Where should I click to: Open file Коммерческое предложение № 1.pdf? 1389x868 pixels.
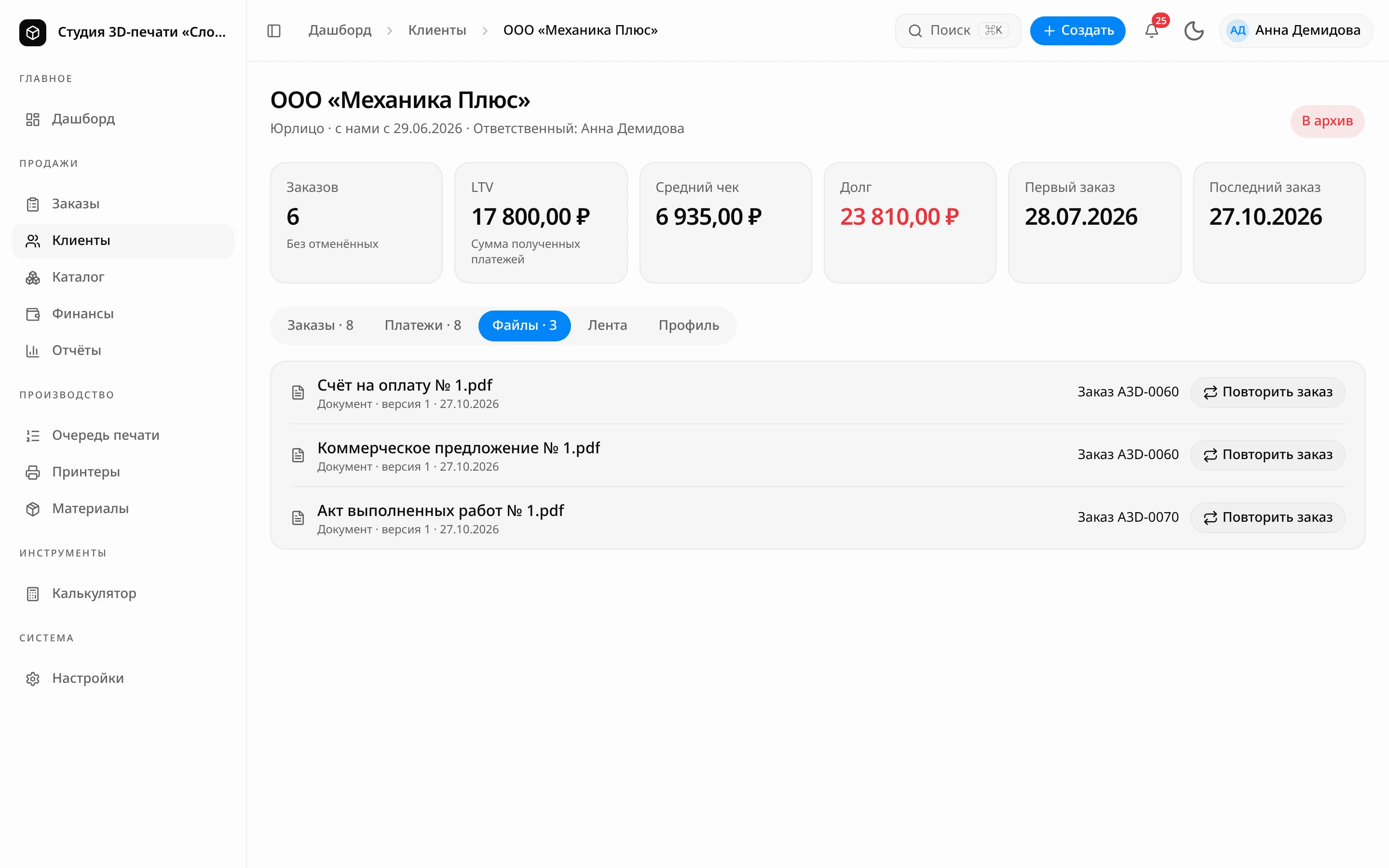[459, 448]
